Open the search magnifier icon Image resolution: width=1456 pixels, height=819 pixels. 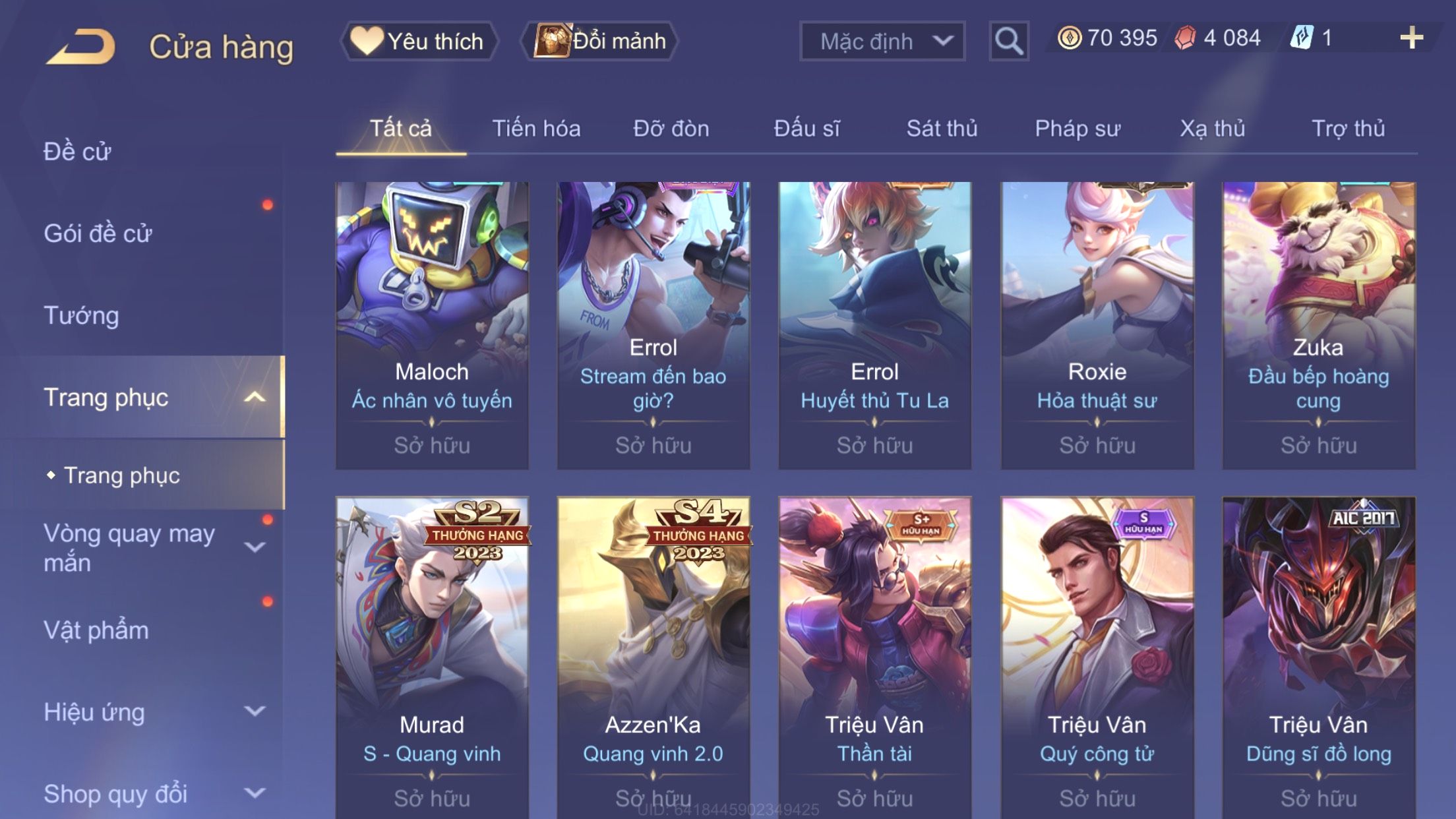pos(1009,41)
